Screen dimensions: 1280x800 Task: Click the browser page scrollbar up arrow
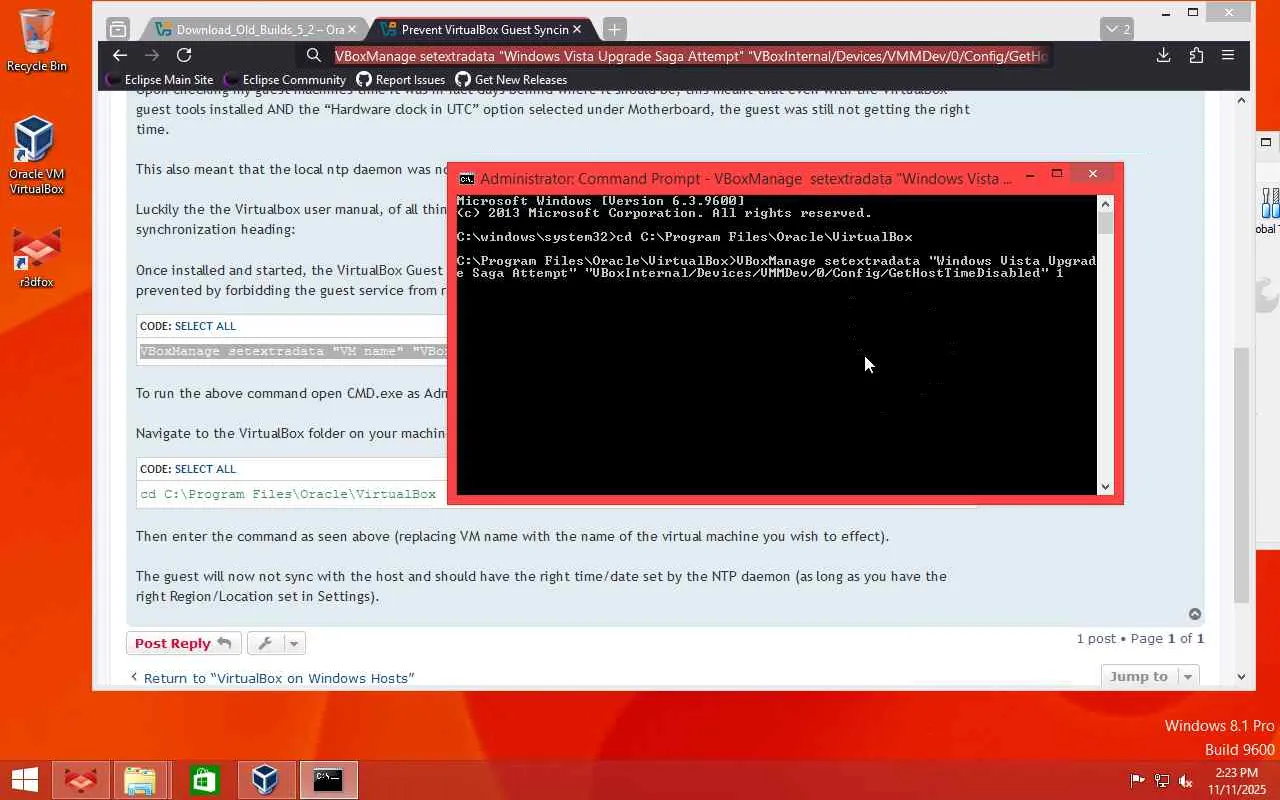coord(1242,100)
